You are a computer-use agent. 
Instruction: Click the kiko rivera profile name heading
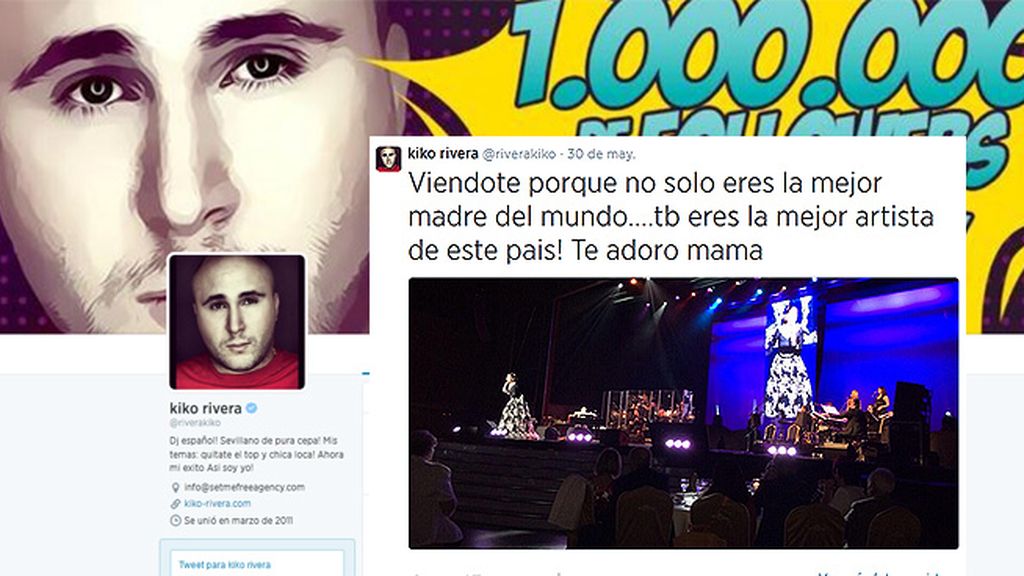pyautogui.click(x=206, y=408)
